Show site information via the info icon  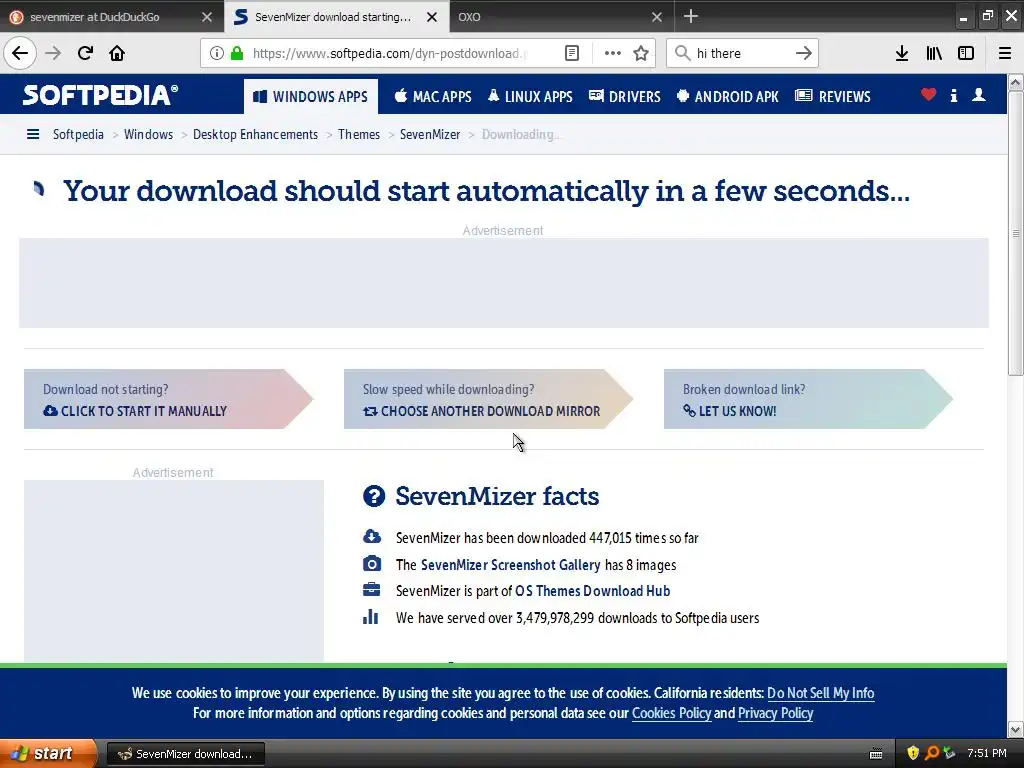tap(216, 53)
